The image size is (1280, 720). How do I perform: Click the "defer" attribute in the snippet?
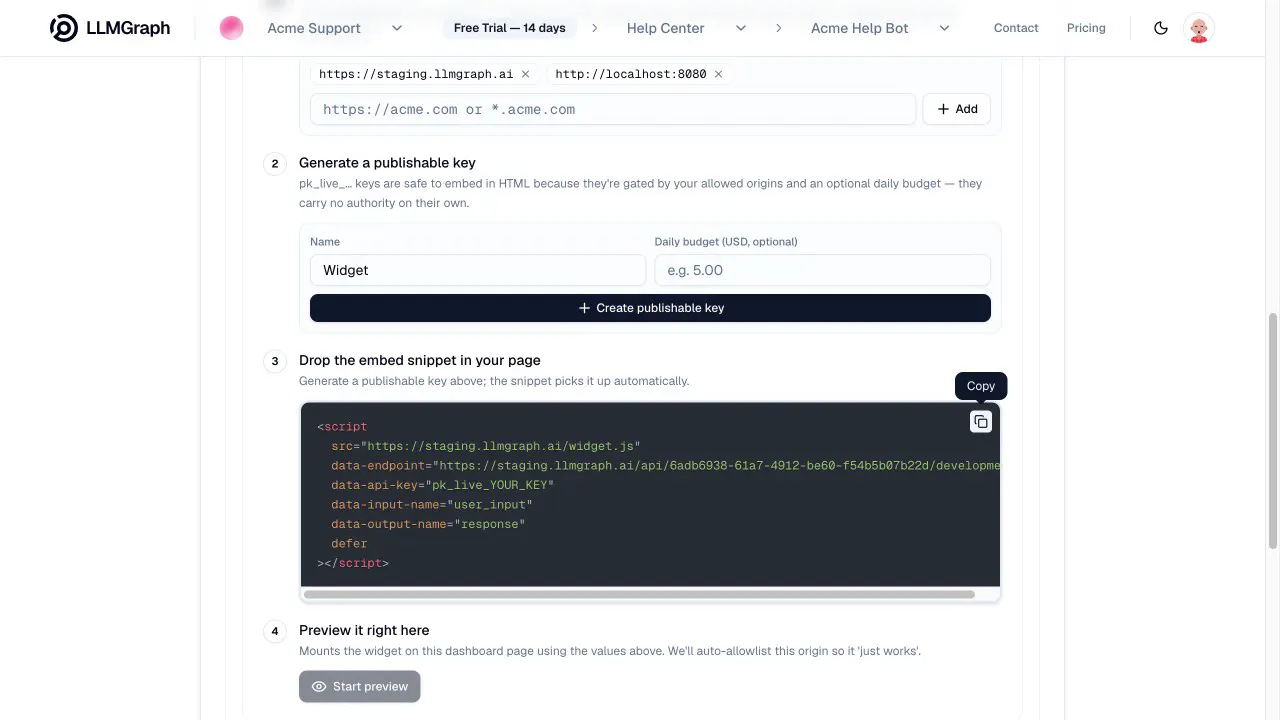(349, 544)
